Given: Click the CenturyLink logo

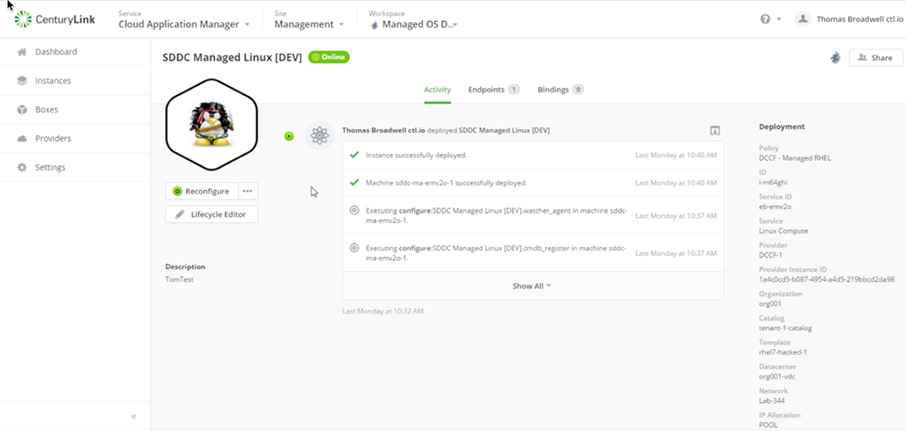Looking at the screenshot, I should (55, 19).
